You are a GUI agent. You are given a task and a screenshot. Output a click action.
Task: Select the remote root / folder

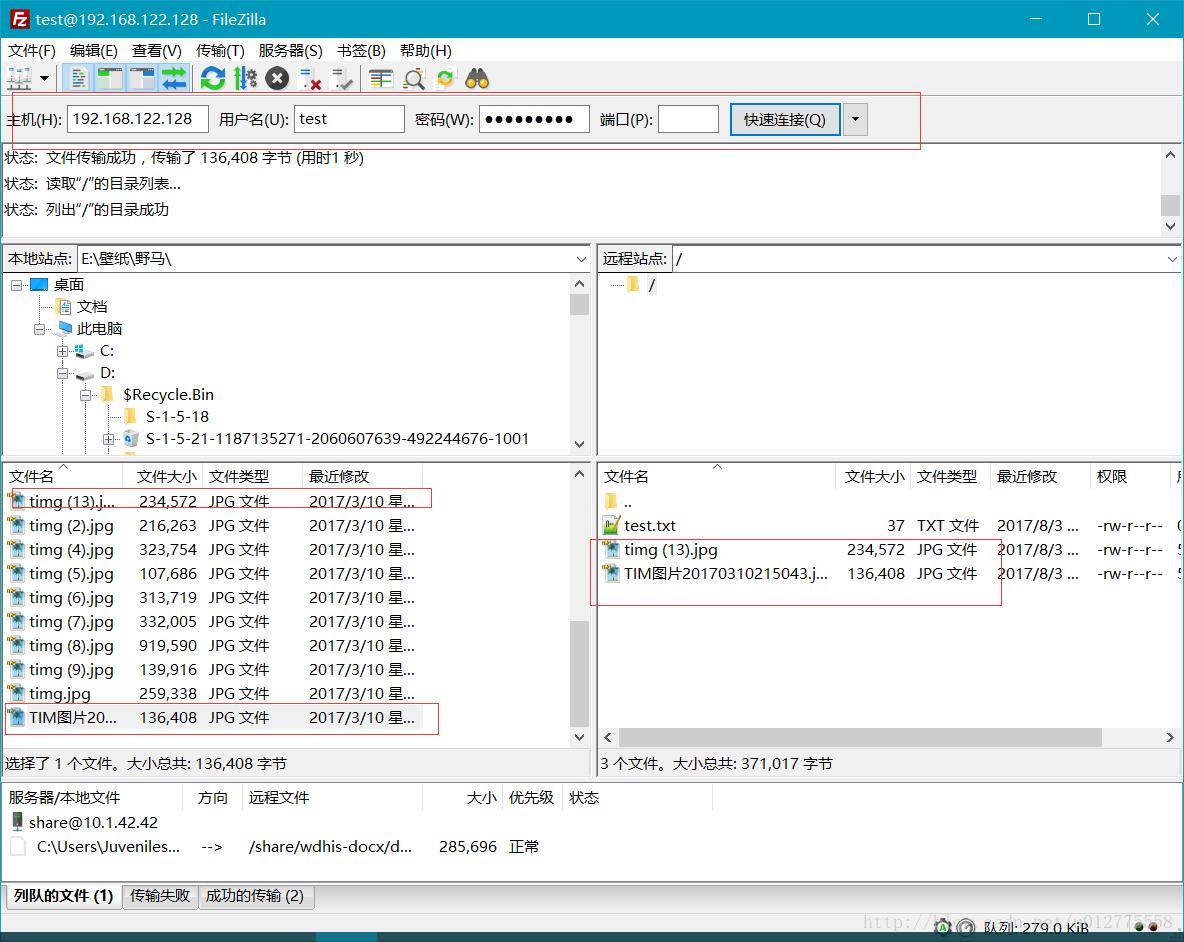point(652,285)
